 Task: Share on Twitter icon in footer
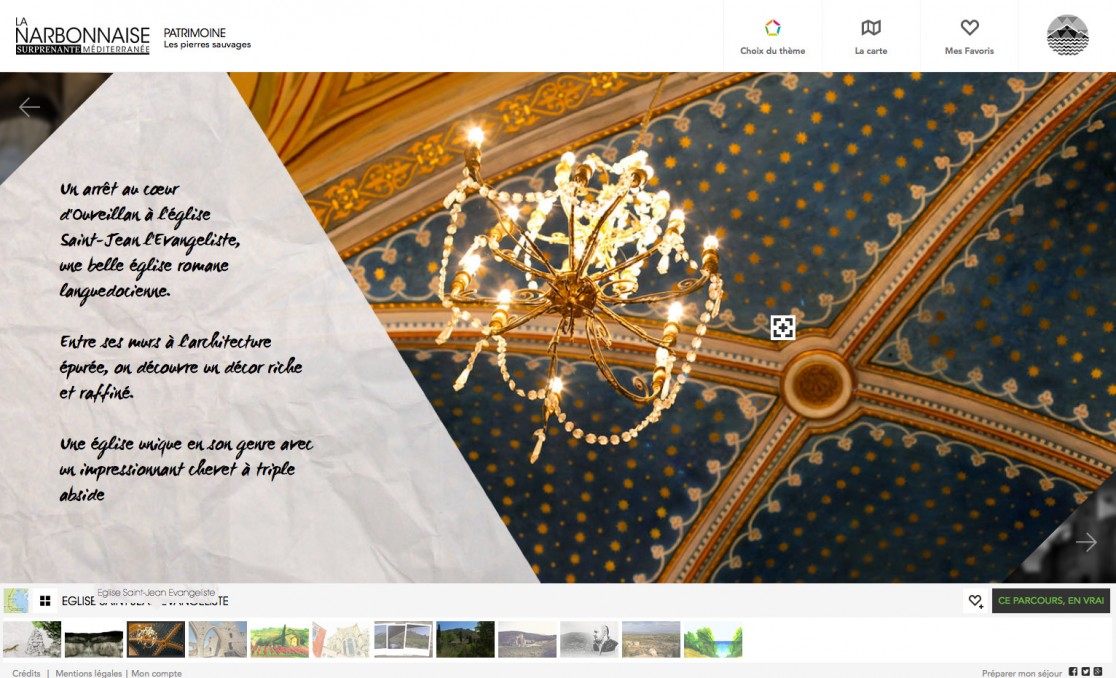(1085, 672)
